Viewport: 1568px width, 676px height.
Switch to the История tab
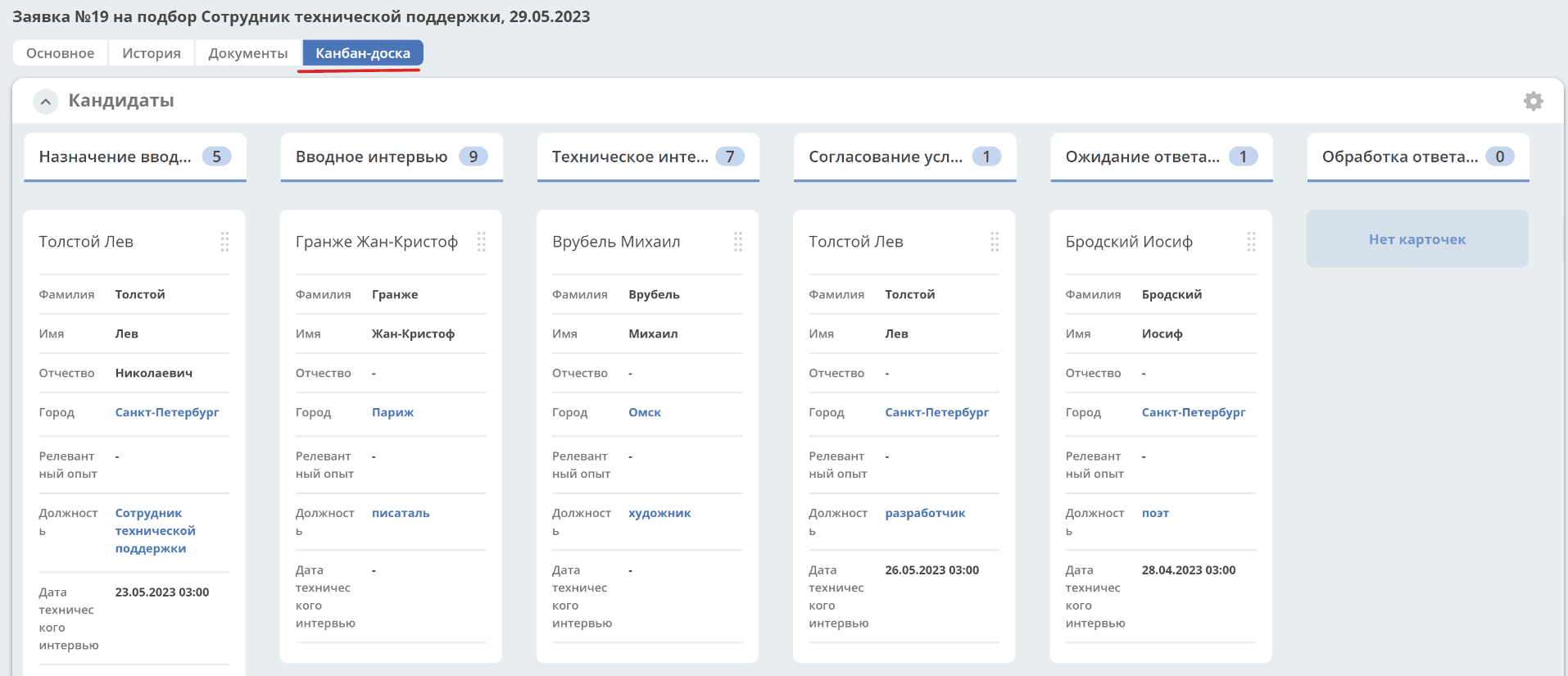(x=152, y=53)
